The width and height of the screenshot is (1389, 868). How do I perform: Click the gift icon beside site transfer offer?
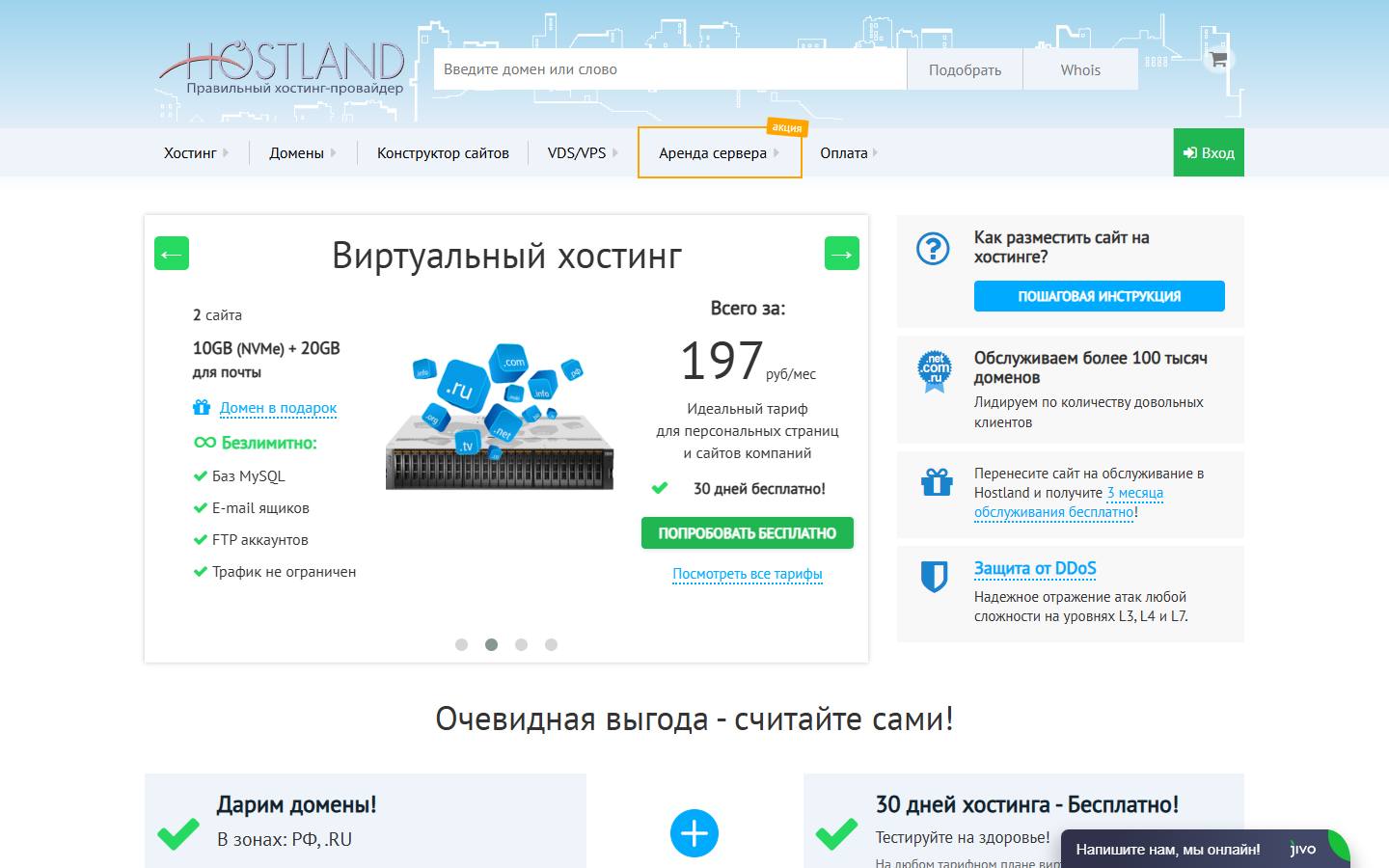pyautogui.click(x=936, y=481)
